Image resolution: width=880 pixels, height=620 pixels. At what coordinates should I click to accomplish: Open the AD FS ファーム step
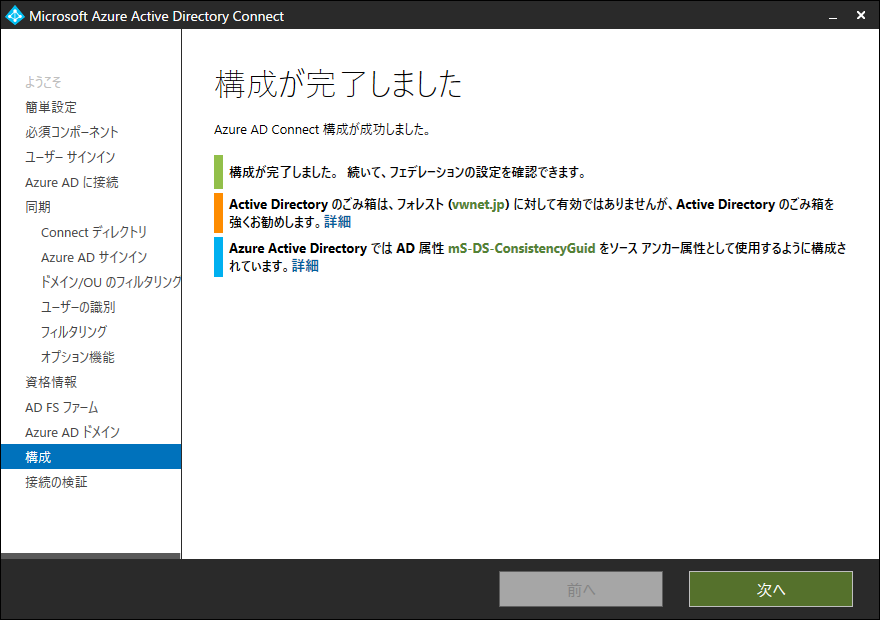click(x=62, y=407)
